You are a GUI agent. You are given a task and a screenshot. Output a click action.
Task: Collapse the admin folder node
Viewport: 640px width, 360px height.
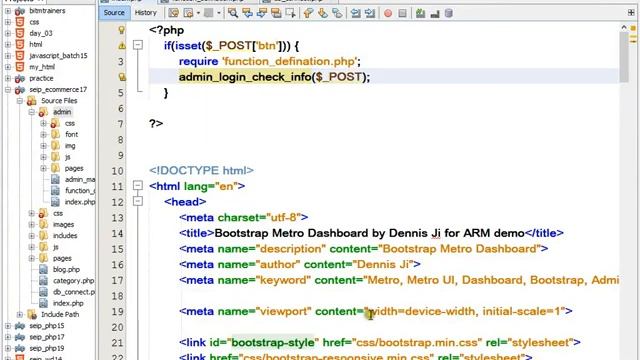coord(31,112)
